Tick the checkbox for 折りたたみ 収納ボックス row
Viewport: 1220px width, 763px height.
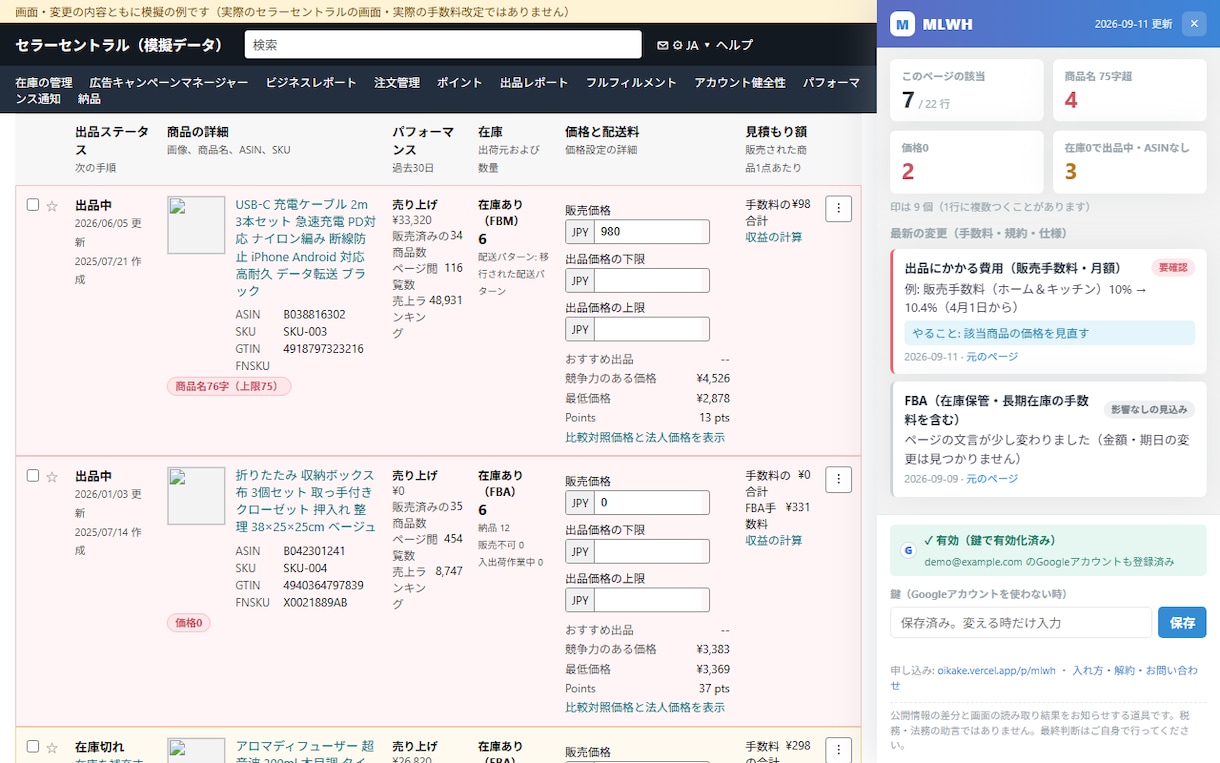tap(33, 476)
